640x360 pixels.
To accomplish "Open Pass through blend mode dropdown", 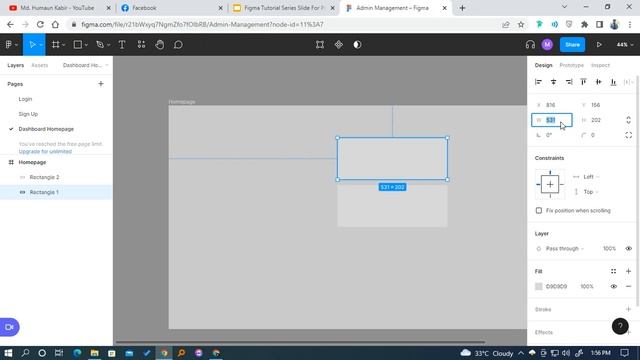I will 564,249.
